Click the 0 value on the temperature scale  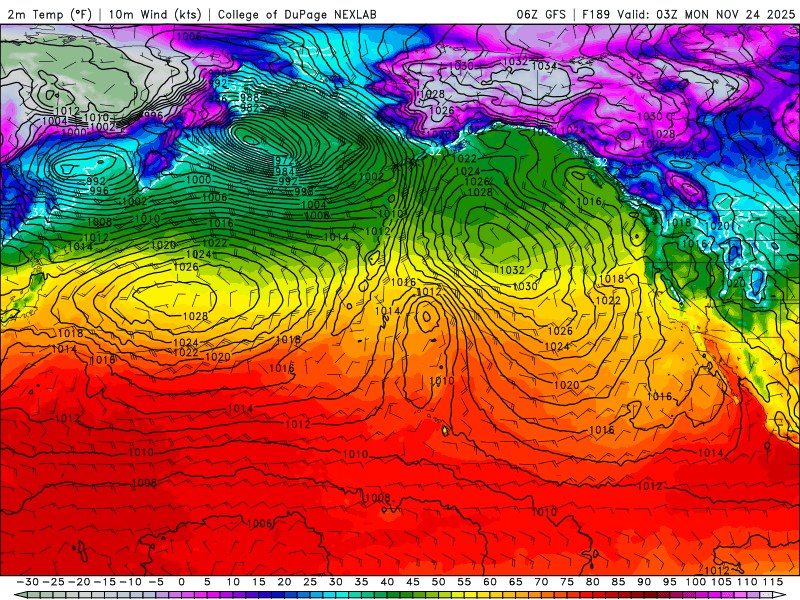click(x=182, y=582)
